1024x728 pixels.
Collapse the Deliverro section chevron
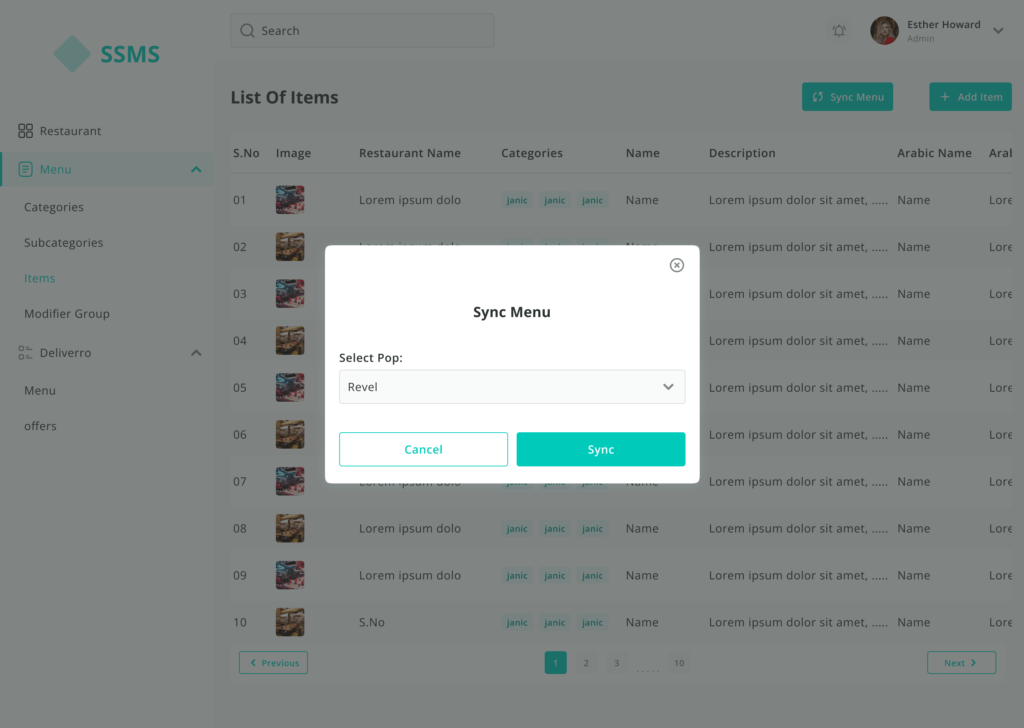196,353
